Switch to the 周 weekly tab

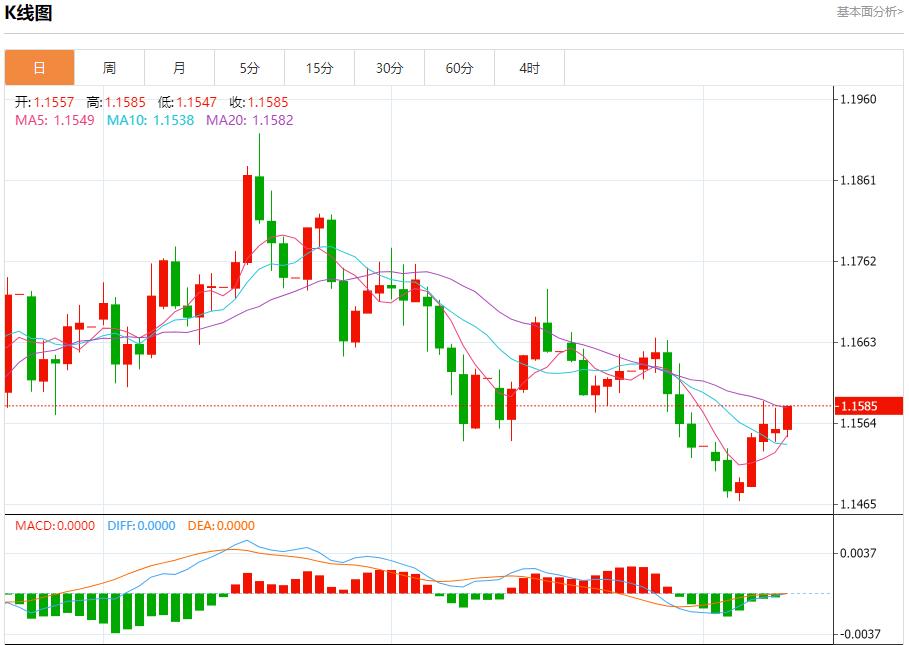click(x=109, y=68)
